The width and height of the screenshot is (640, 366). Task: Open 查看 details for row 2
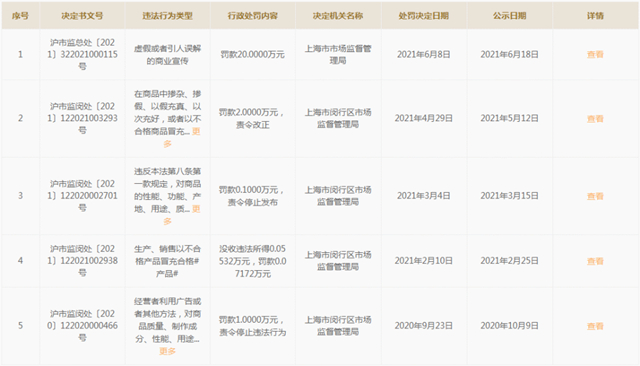click(595, 119)
